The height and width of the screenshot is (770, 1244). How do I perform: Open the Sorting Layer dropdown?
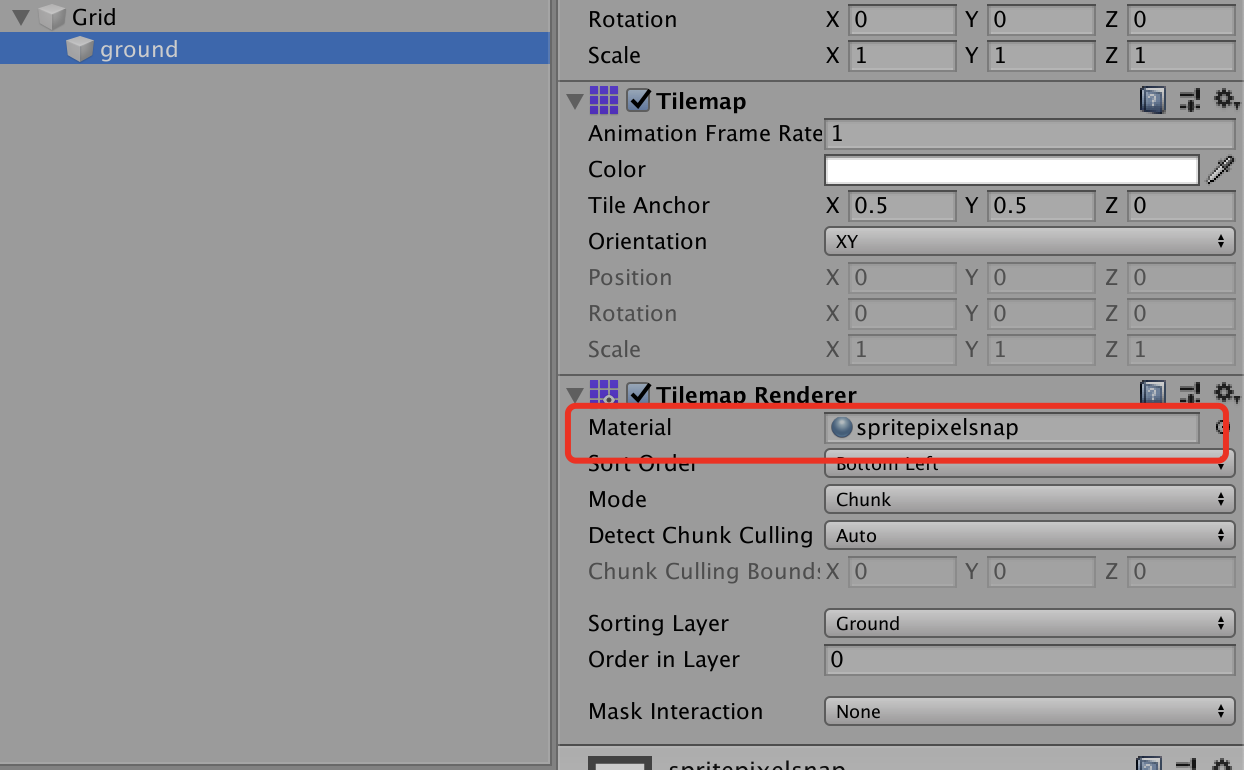1029,623
